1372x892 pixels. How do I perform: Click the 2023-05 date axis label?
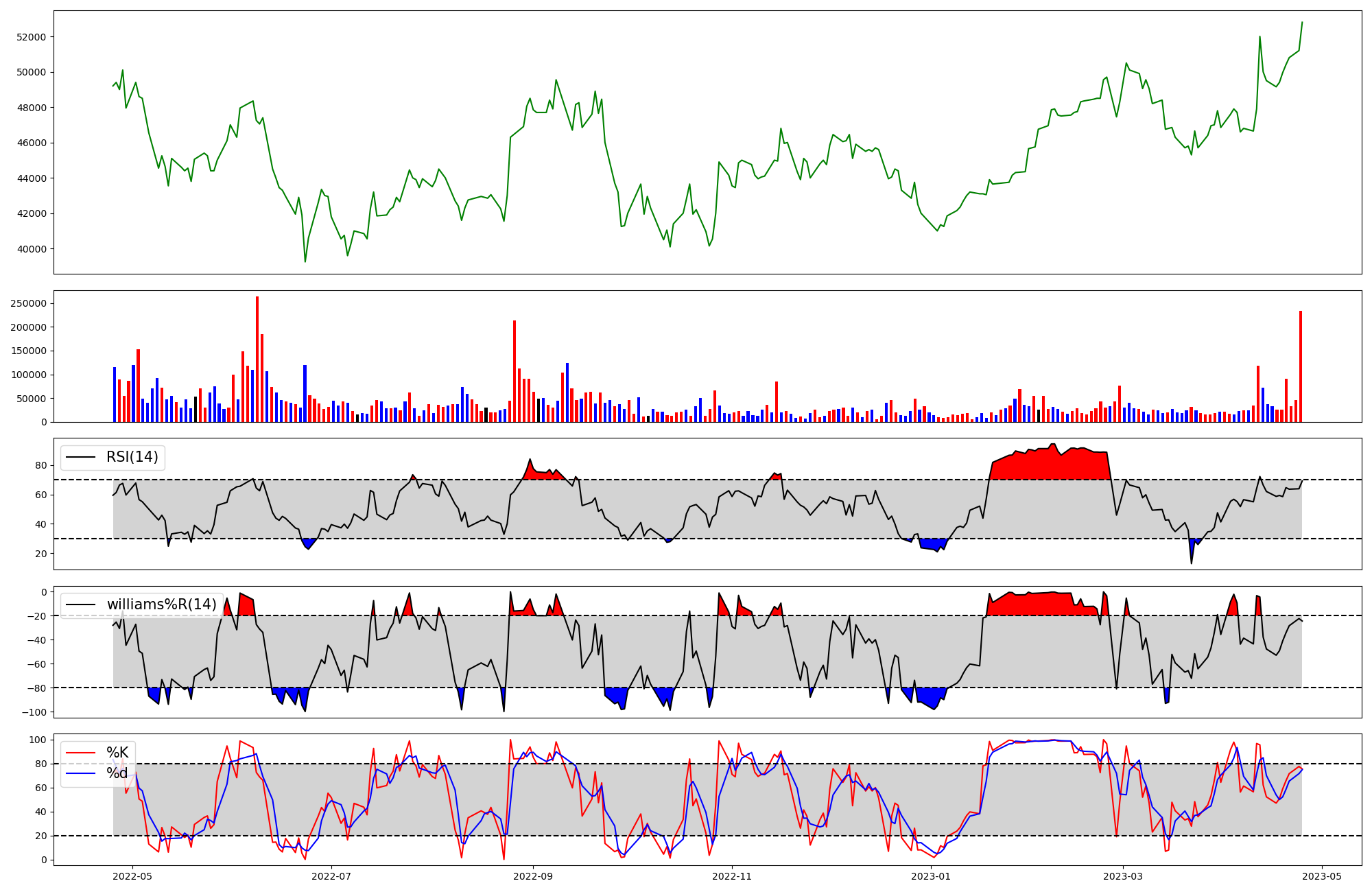tap(1322, 876)
